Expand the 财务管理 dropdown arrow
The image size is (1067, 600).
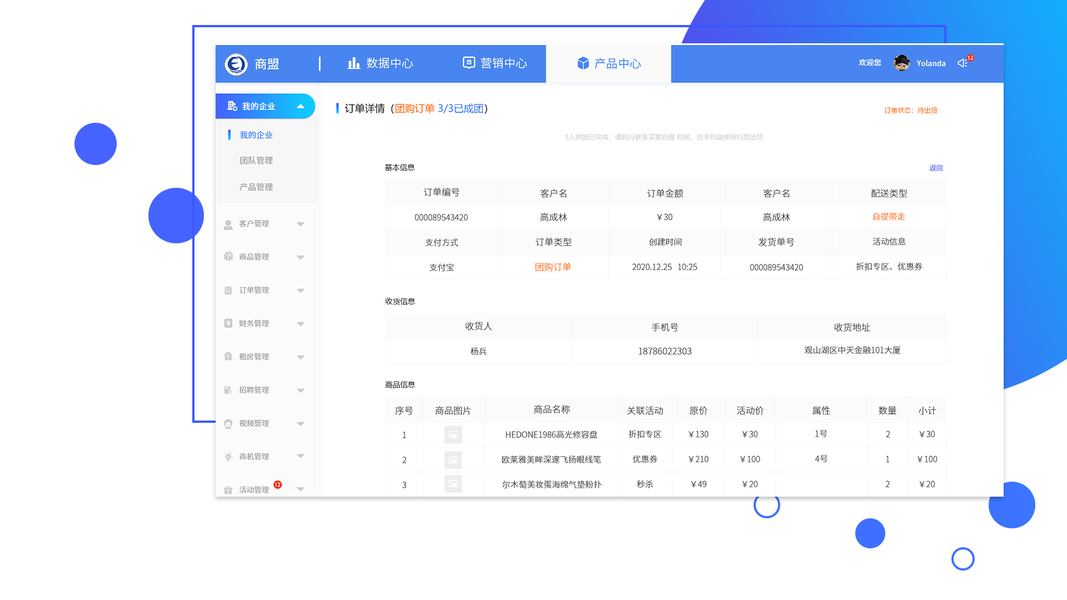pos(300,324)
